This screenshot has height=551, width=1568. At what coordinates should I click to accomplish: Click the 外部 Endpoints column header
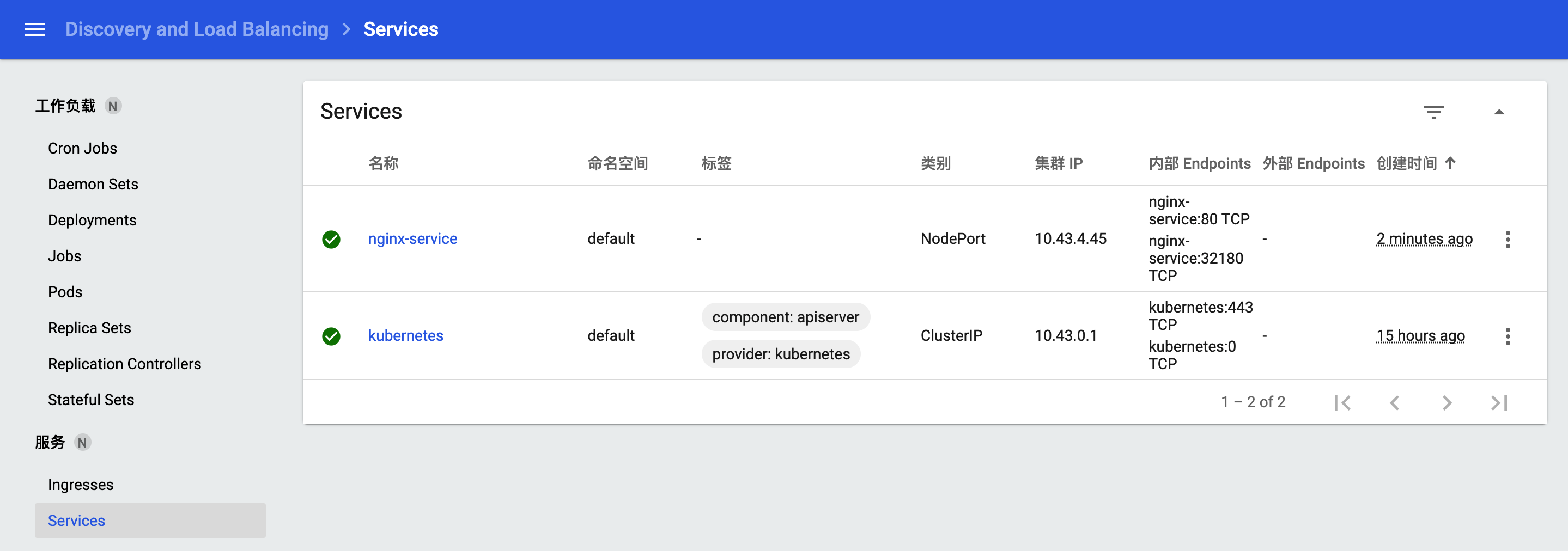point(1313,163)
